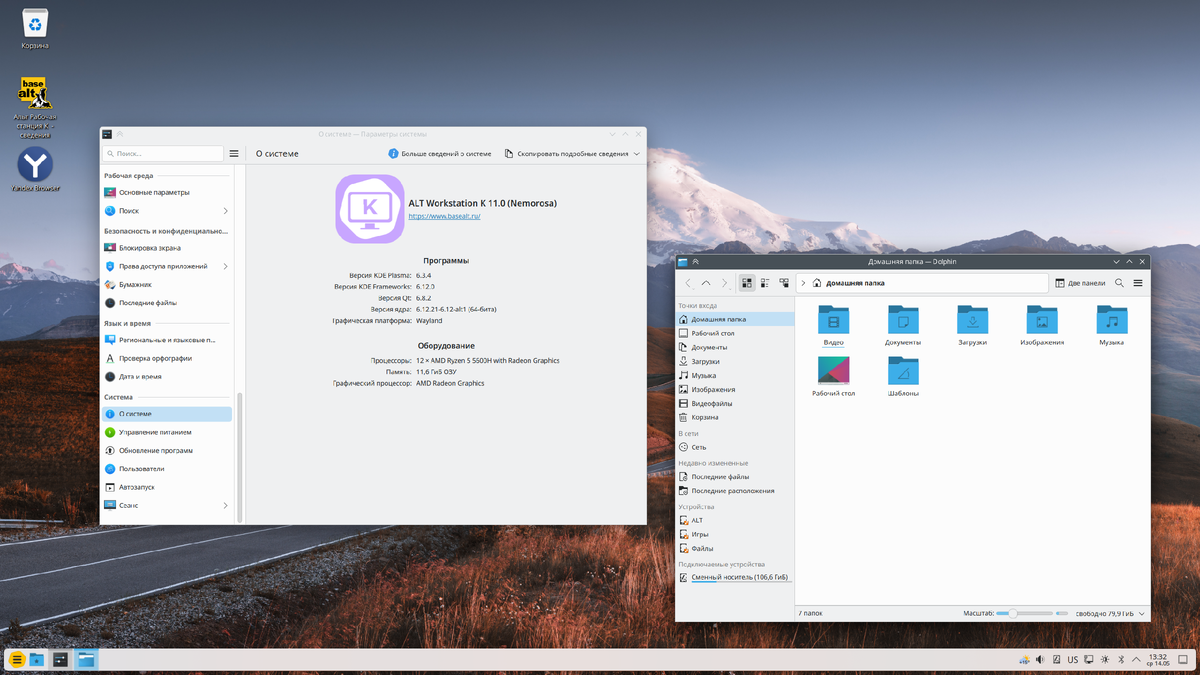Open Проверка орфографии settings page
The width and height of the screenshot is (1200, 675).
pos(168,358)
